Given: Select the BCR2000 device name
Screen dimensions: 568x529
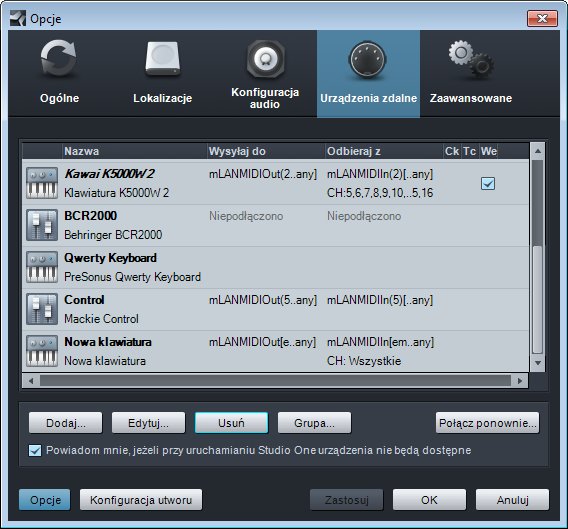Looking at the screenshot, I should pyautogui.click(x=91, y=216).
